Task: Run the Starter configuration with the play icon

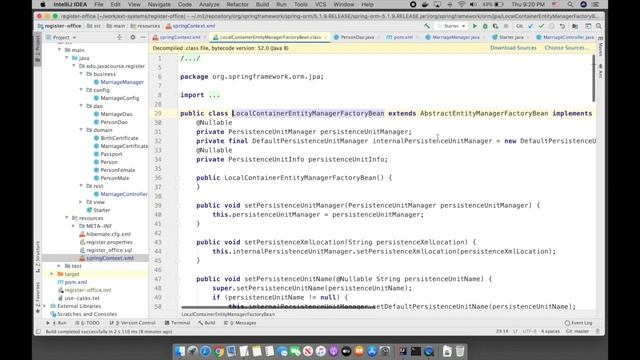Action: [x=475, y=26]
